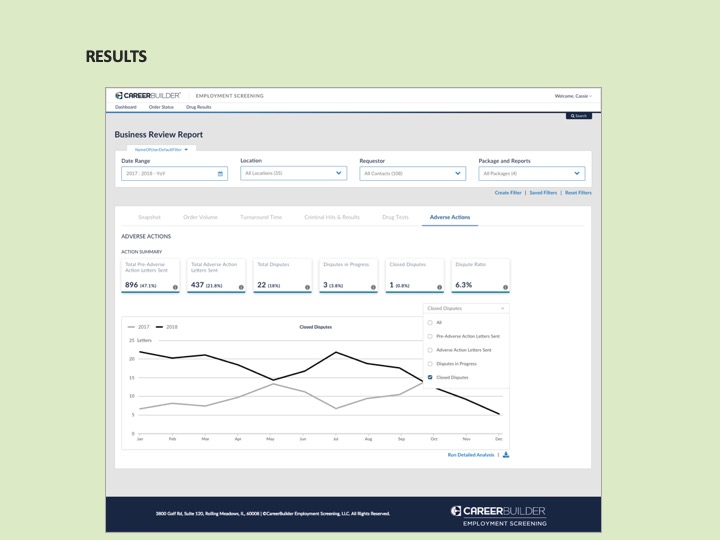Click info icon on Closed Disputes card

[439, 287]
